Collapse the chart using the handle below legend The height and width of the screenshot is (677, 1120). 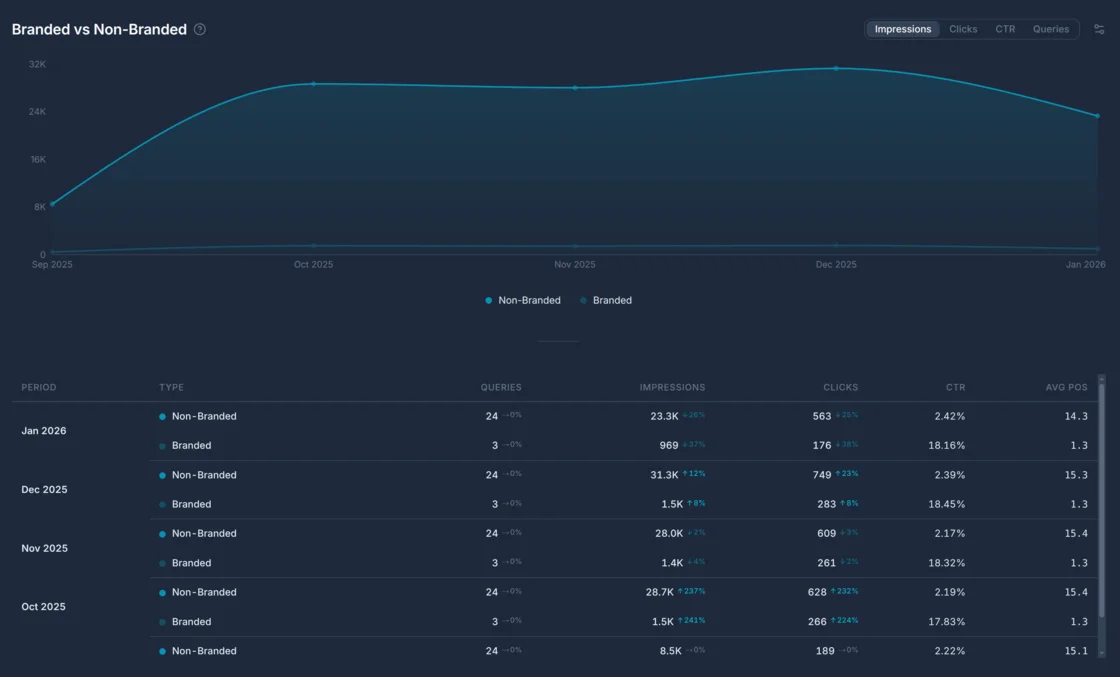558,340
